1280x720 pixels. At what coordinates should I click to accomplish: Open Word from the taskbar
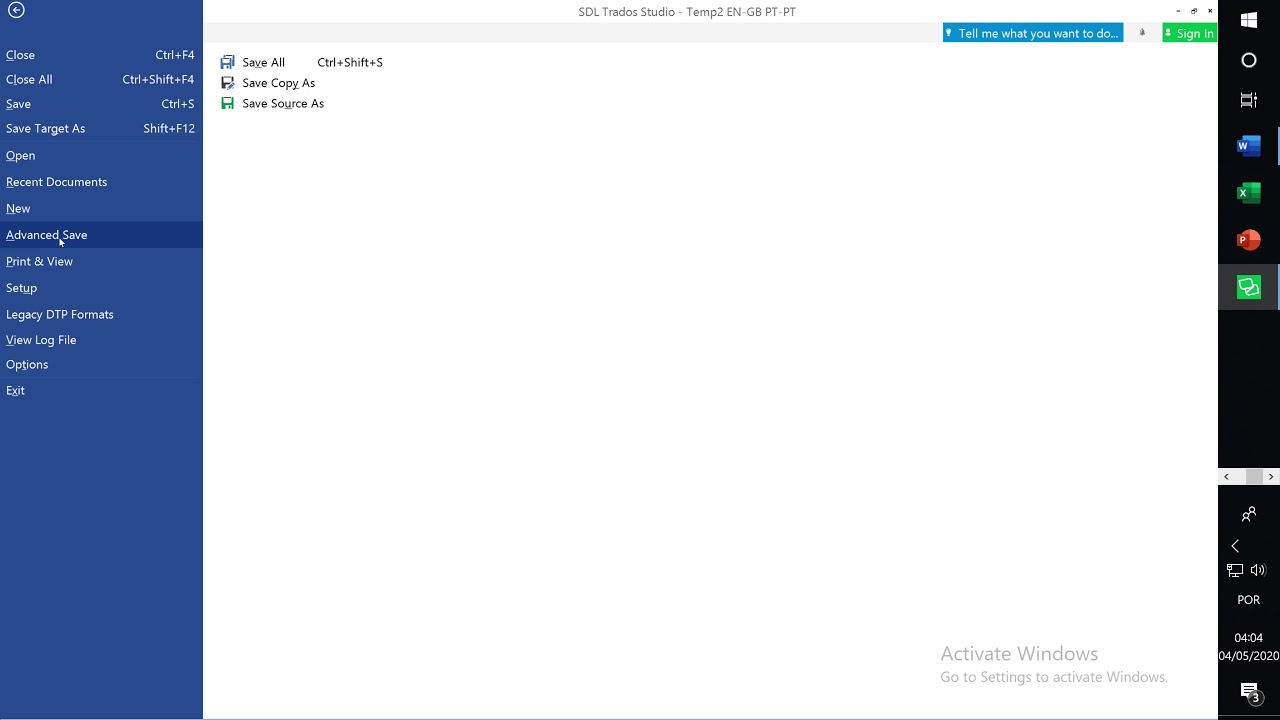(x=1249, y=146)
